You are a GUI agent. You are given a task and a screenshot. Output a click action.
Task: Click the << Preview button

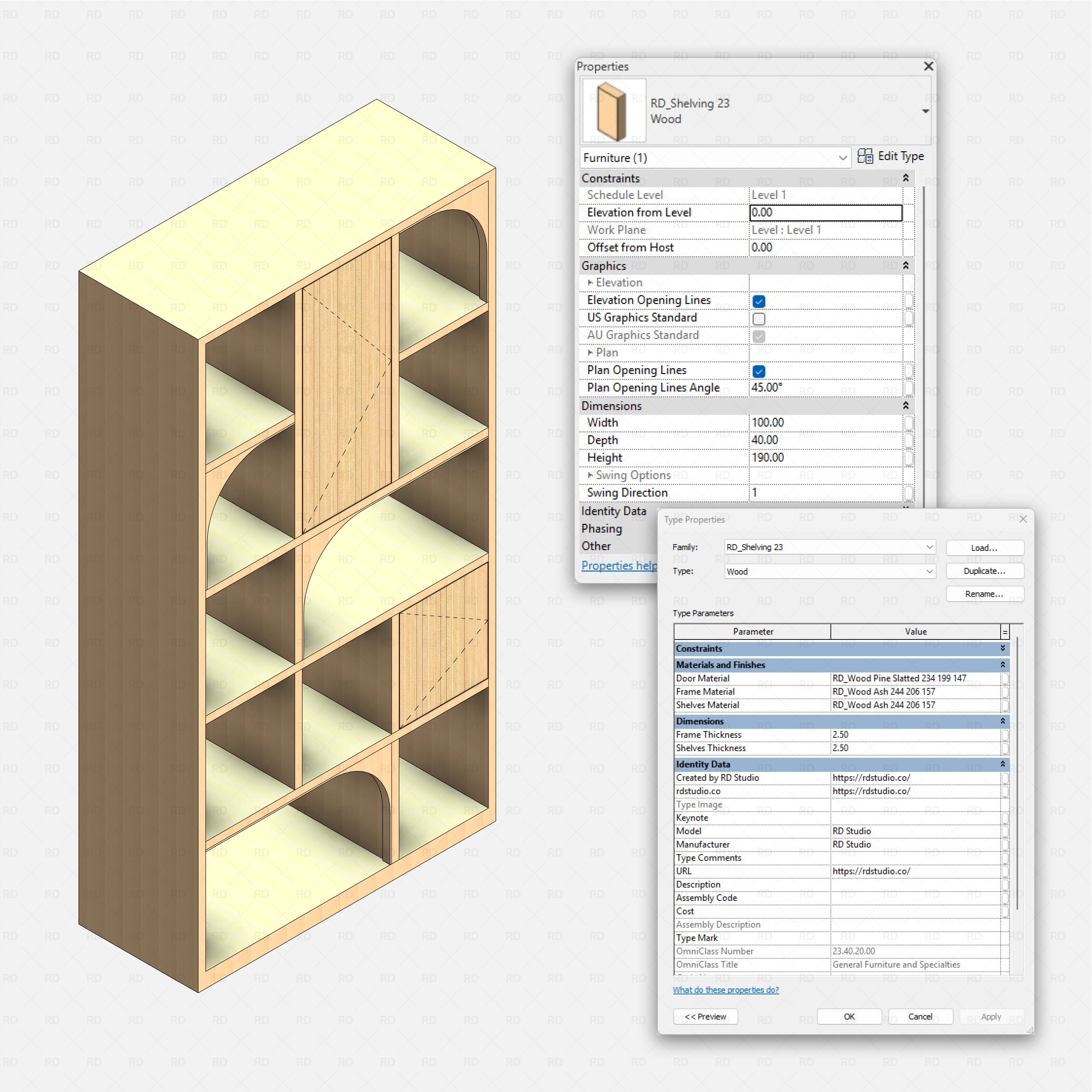pyautogui.click(x=705, y=1017)
